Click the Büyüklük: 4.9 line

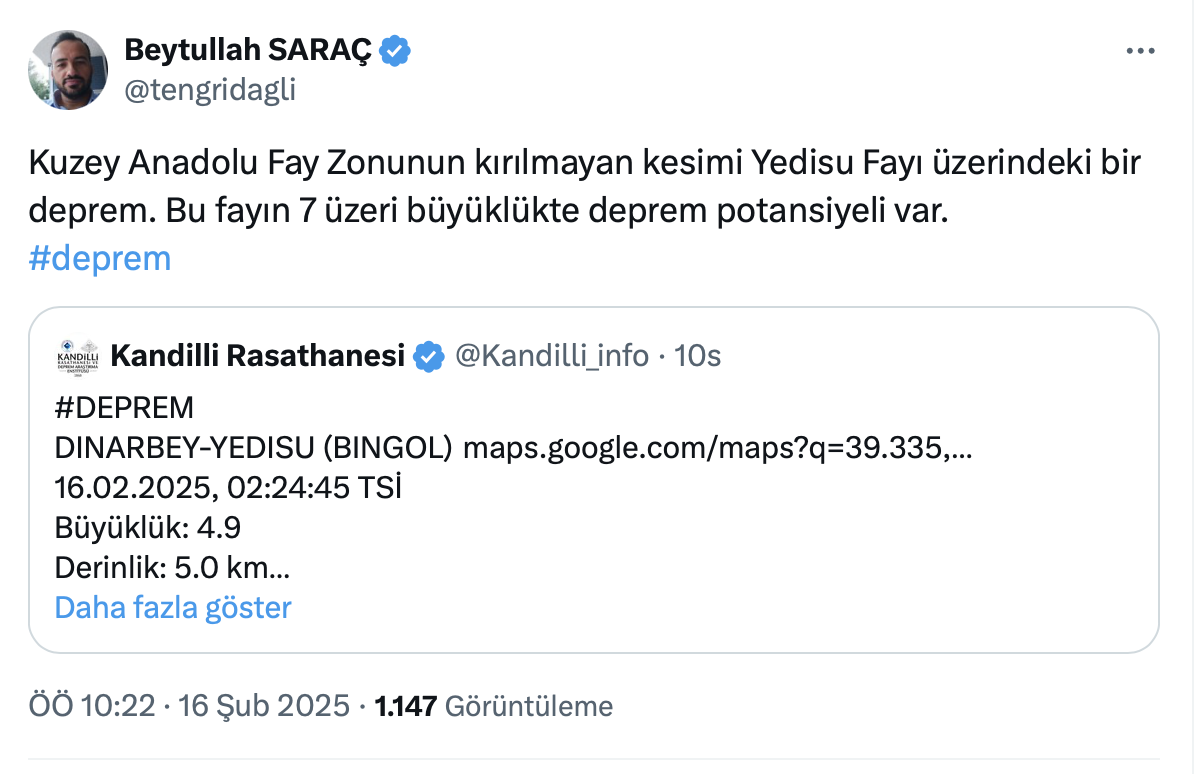pos(147,527)
